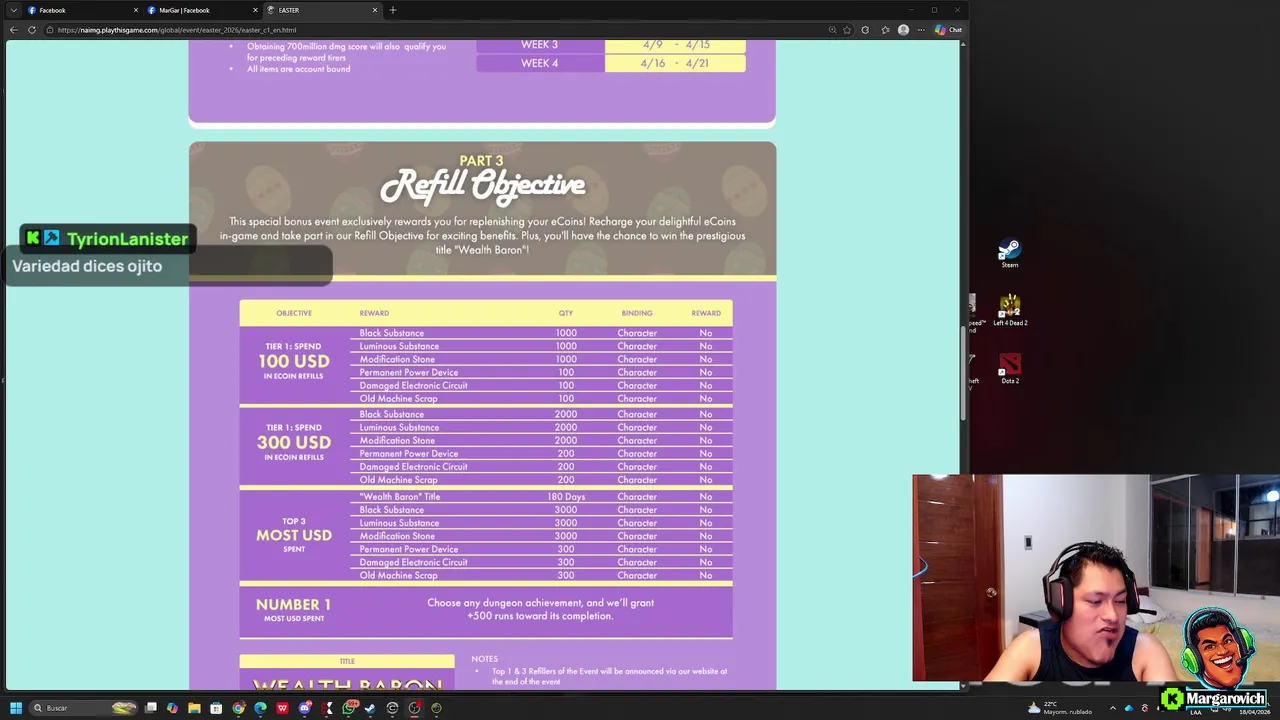Launch Copilot from the taskbar
1280x720 pixels.
tap(173, 708)
